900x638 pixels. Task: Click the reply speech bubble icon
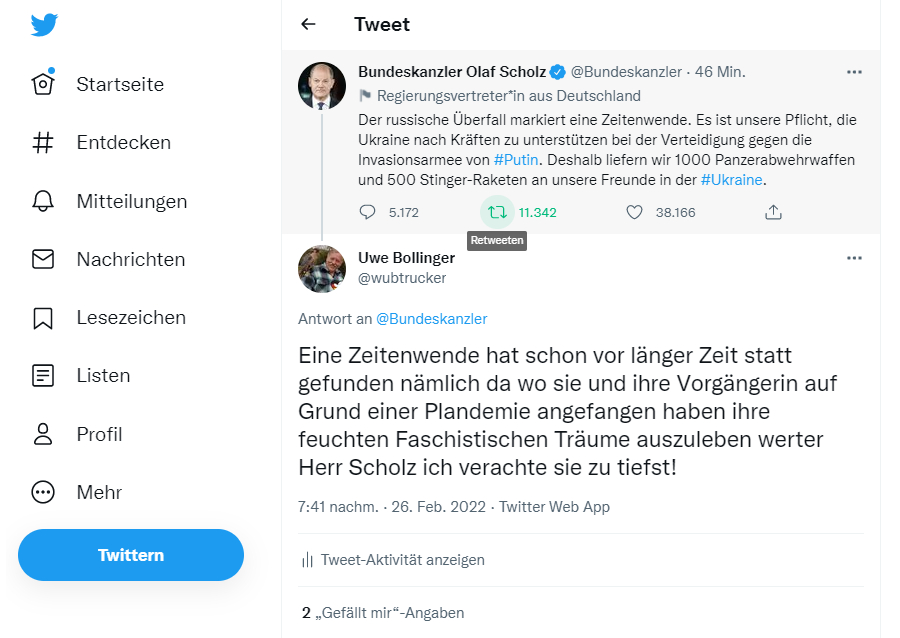tap(368, 212)
